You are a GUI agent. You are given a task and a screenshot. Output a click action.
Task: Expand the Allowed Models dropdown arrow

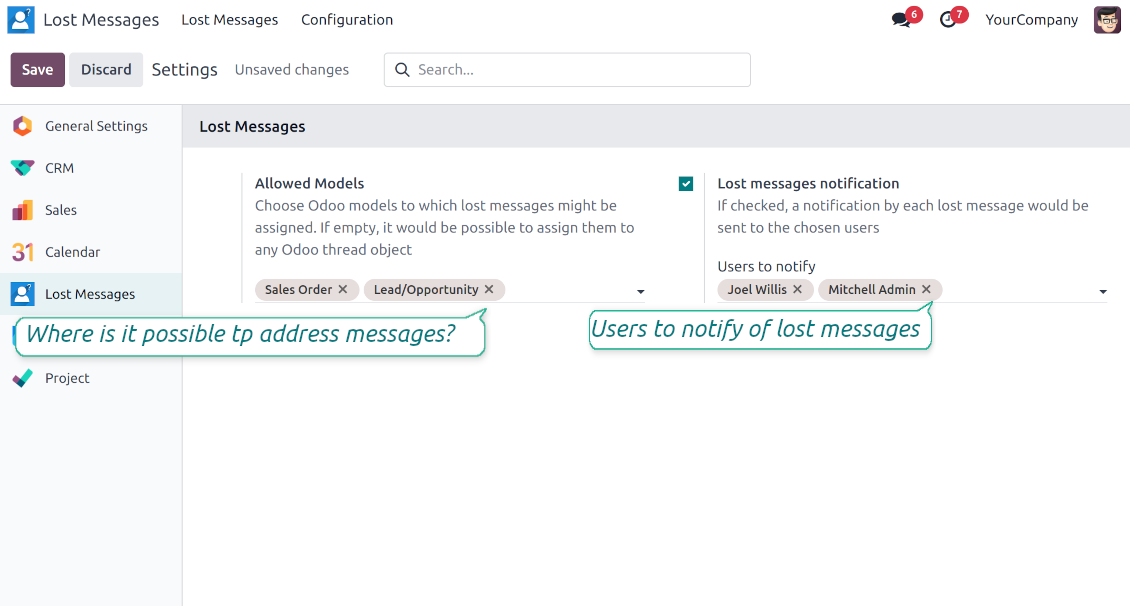click(x=640, y=292)
